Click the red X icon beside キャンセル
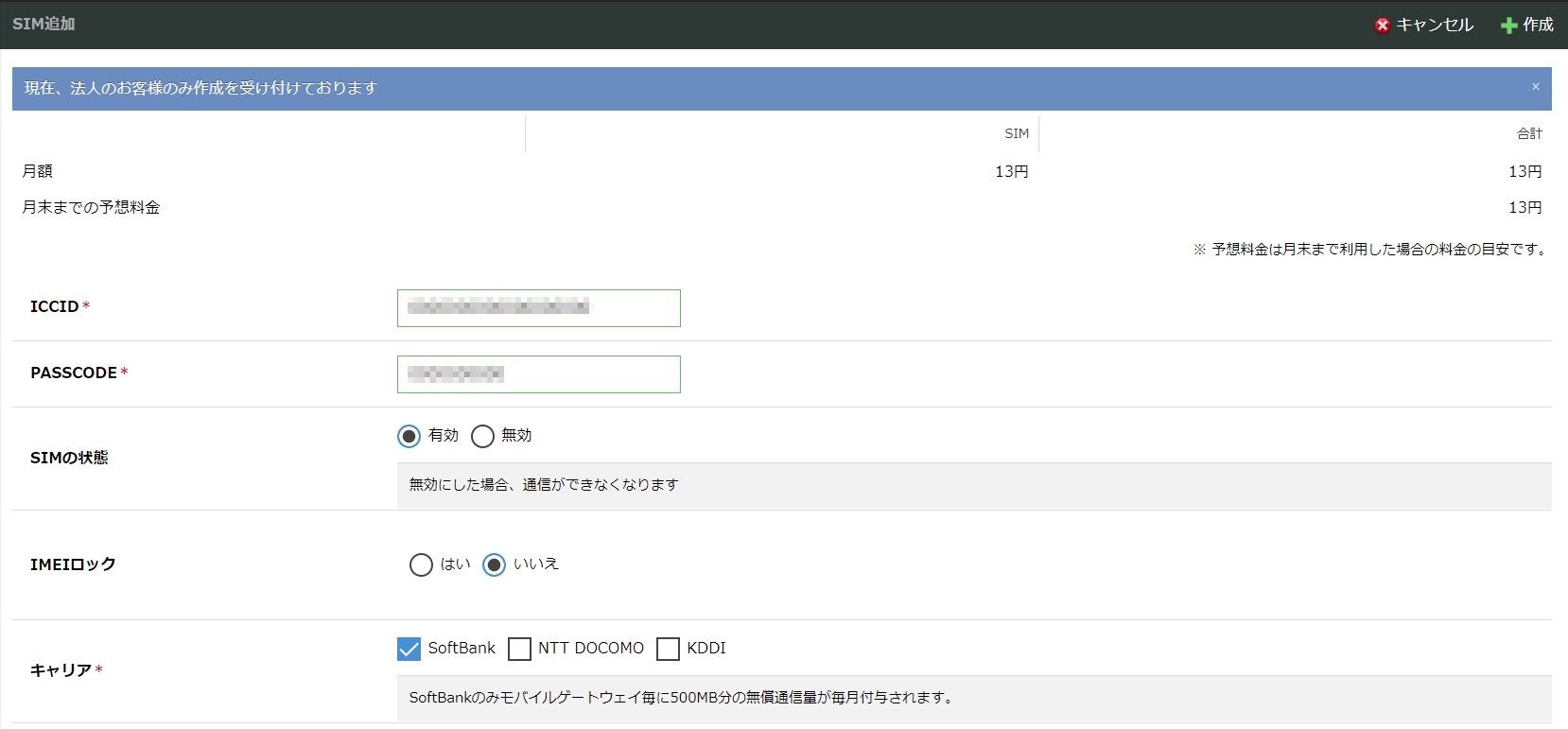Image resolution: width=1568 pixels, height=729 pixels. click(x=1382, y=26)
